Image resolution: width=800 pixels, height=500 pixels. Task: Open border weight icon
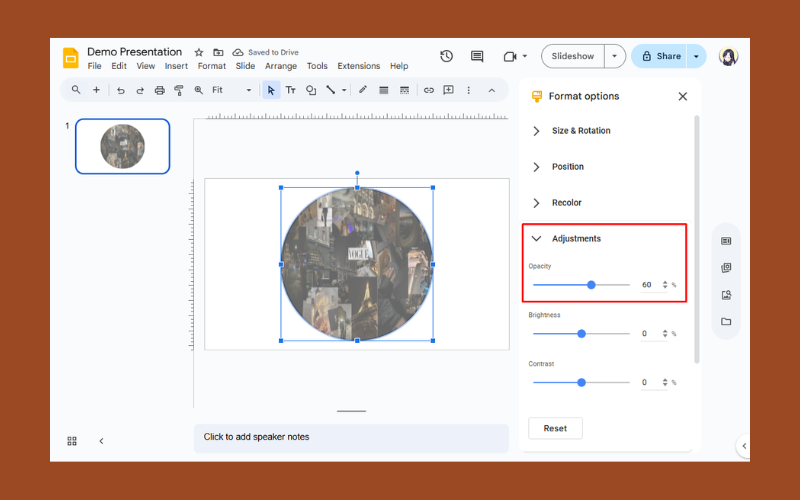click(384, 90)
